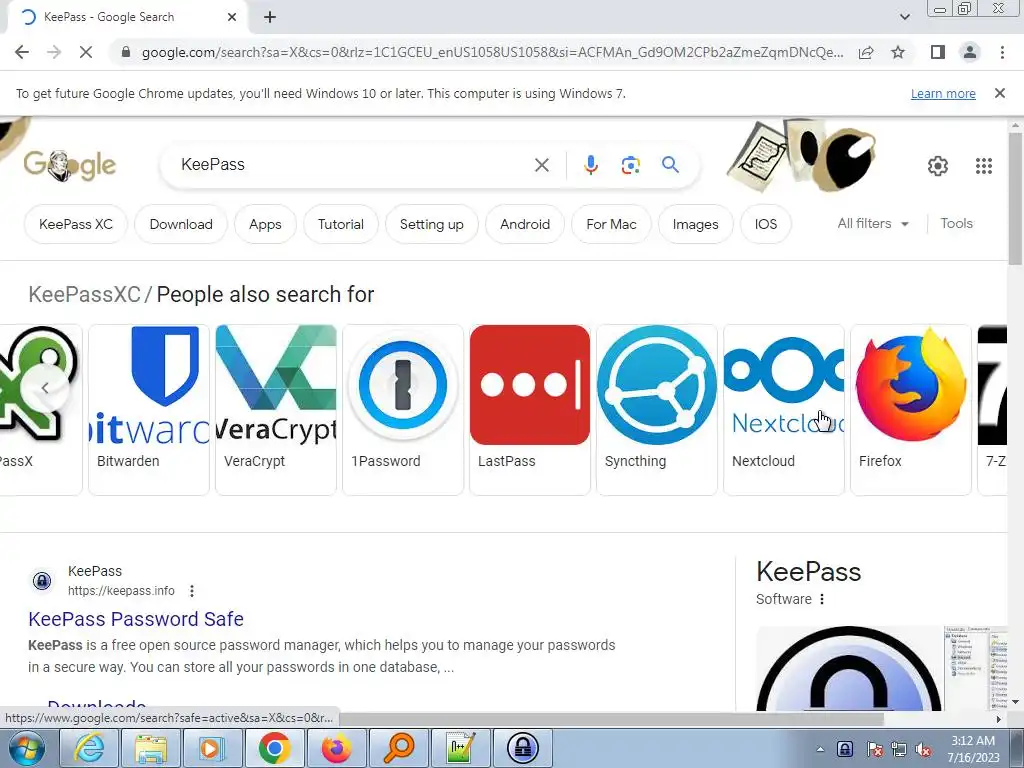Image resolution: width=1024 pixels, height=768 pixels.
Task: Select the Apps filter chip
Action: tap(265, 224)
